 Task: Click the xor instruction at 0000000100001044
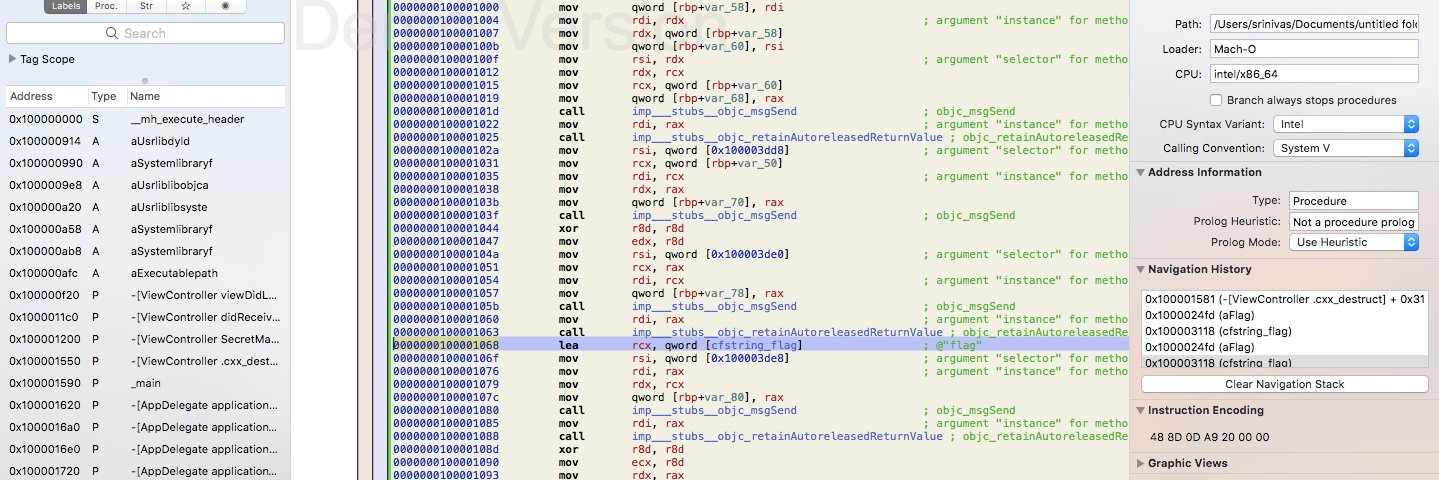[x=760, y=228]
